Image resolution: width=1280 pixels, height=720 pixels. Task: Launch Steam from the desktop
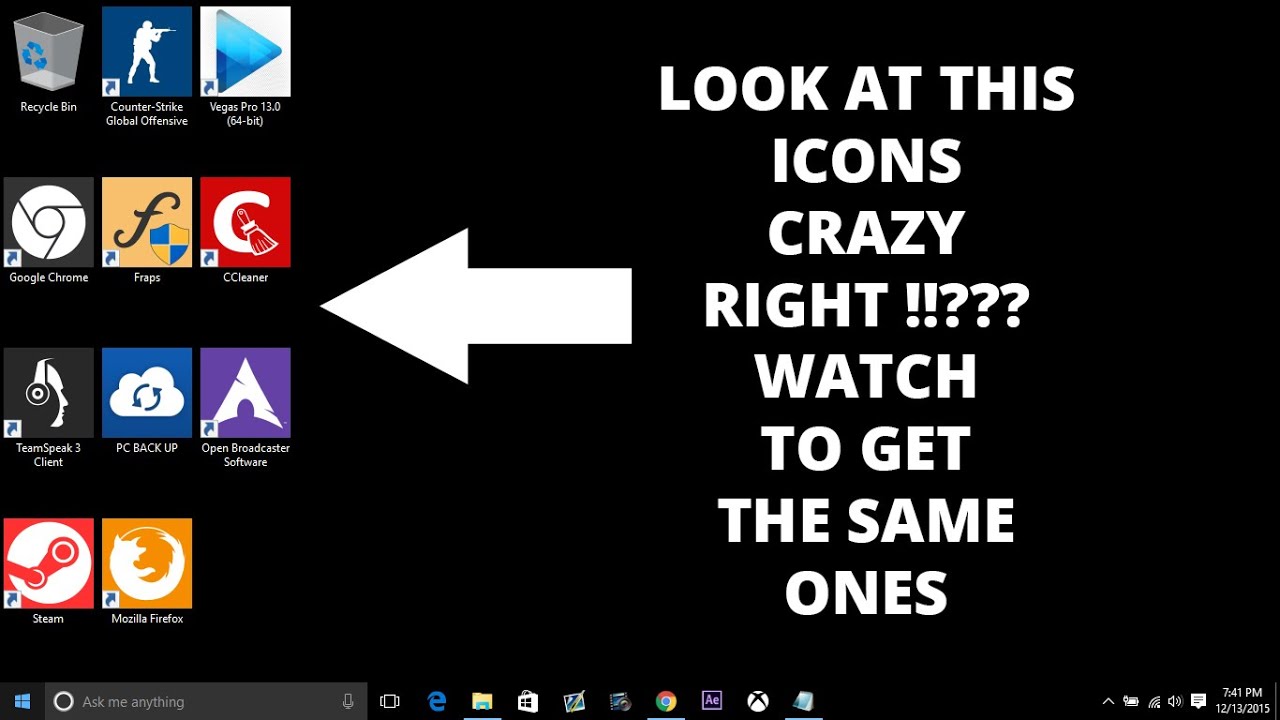pyautogui.click(x=48, y=563)
